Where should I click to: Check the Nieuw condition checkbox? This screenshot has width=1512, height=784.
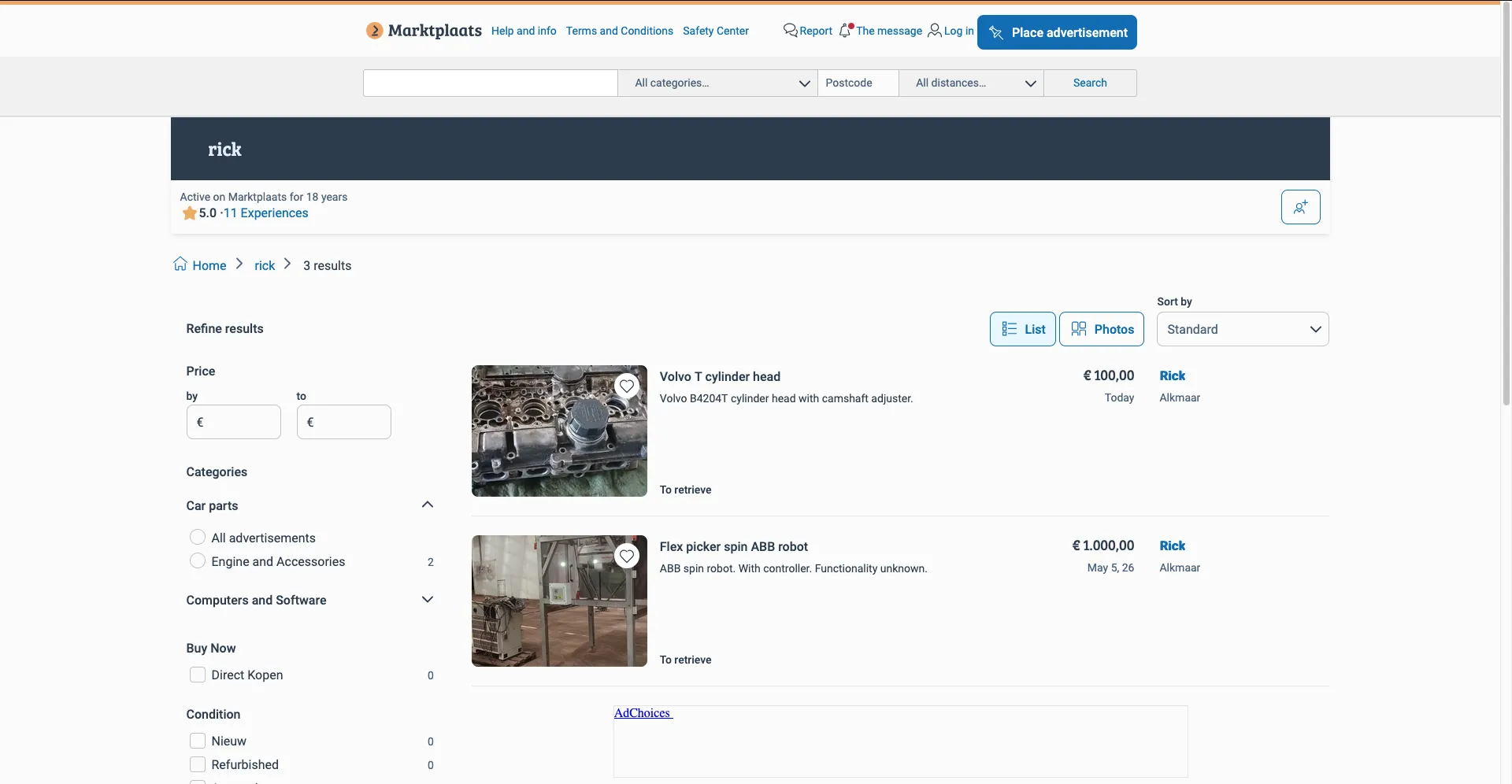tap(198, 741)
